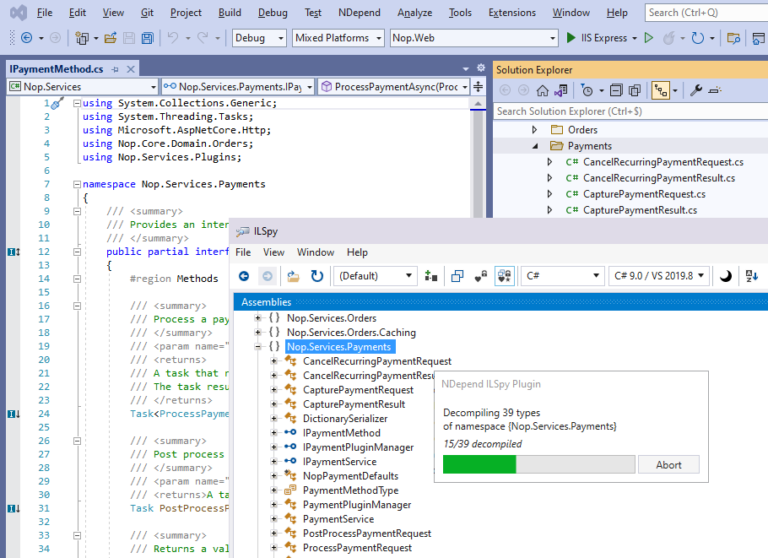Click the Properties wrench icon in Solution Explorer
The height and width of the screenshot is (558, 768).
point(696,91)
